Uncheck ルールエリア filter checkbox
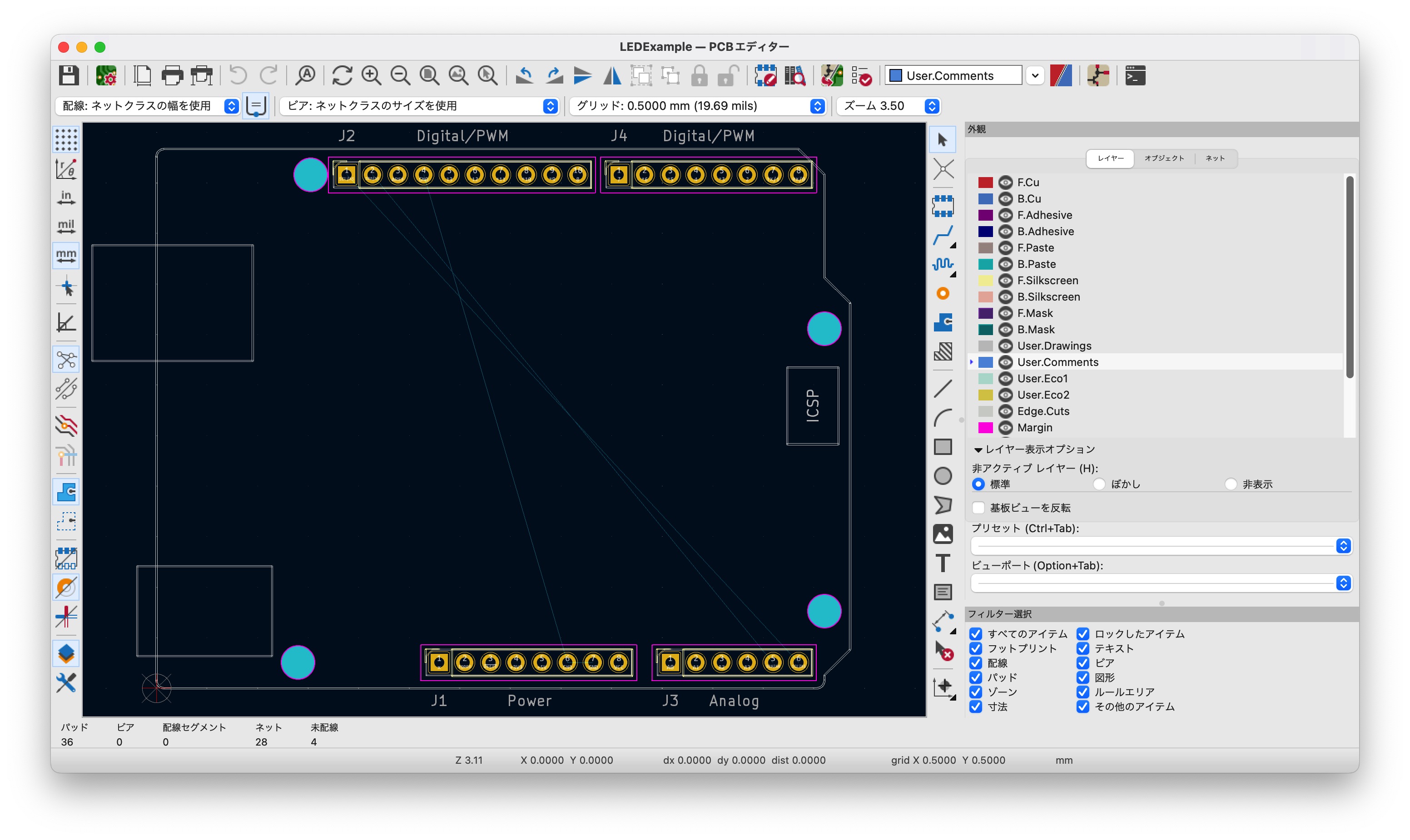The width and height of the screenshot is (1410, 840). point(1082,692)
